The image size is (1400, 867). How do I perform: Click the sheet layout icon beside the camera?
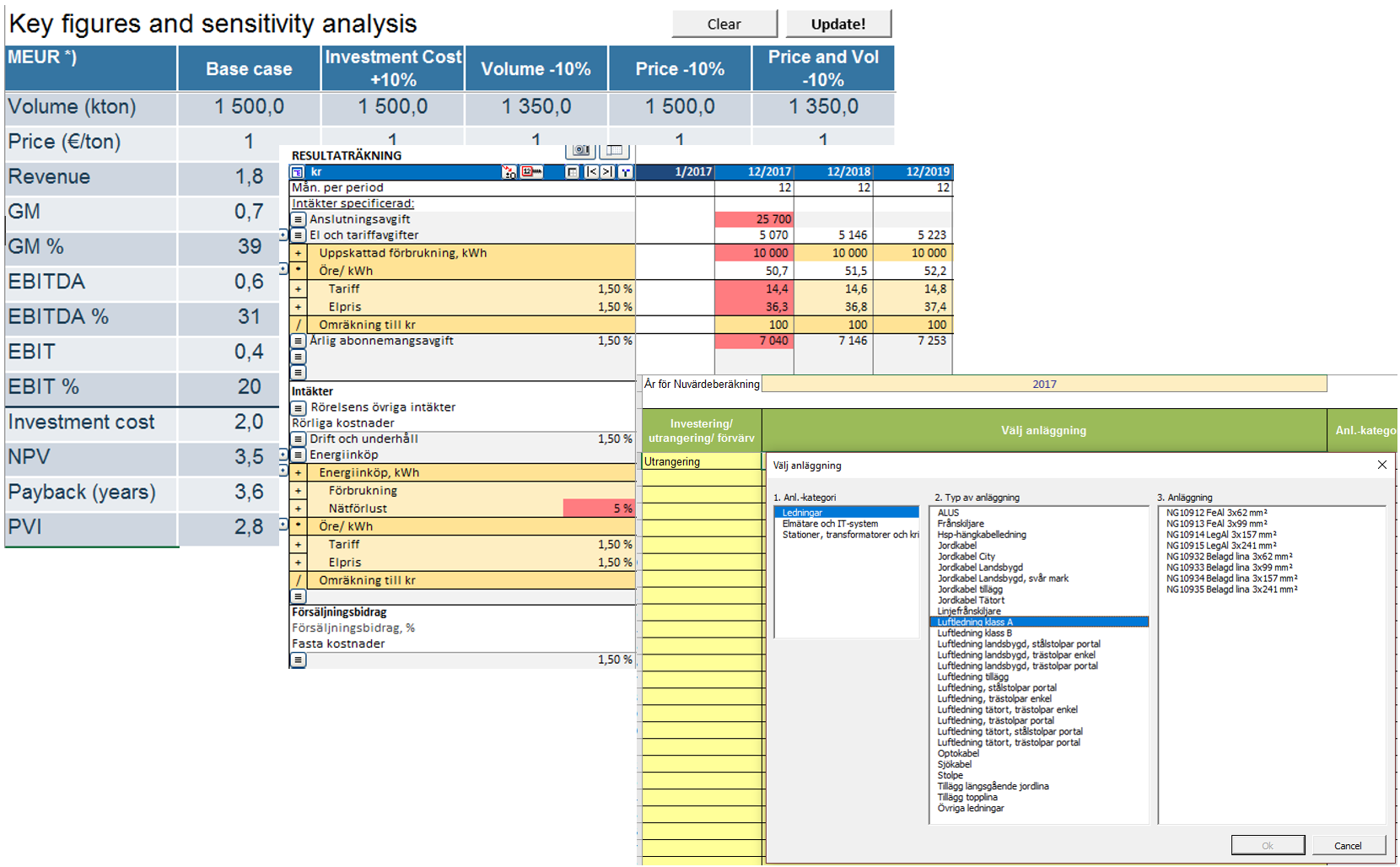(x=615, y=150)
